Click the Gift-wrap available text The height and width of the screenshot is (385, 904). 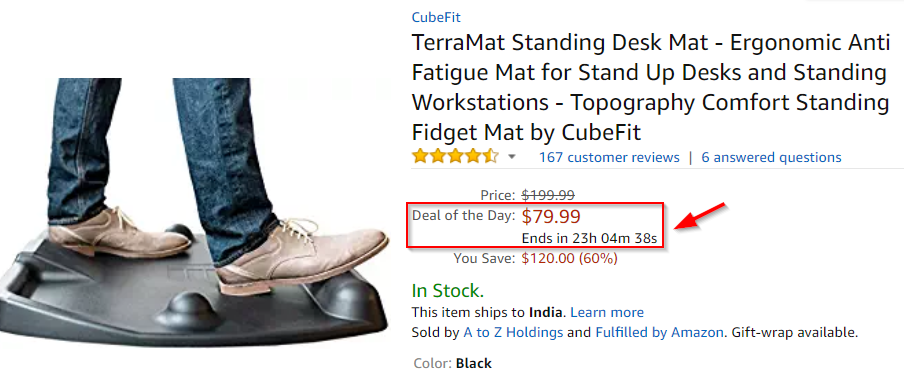pyautogui.click(x=794, y=333)
